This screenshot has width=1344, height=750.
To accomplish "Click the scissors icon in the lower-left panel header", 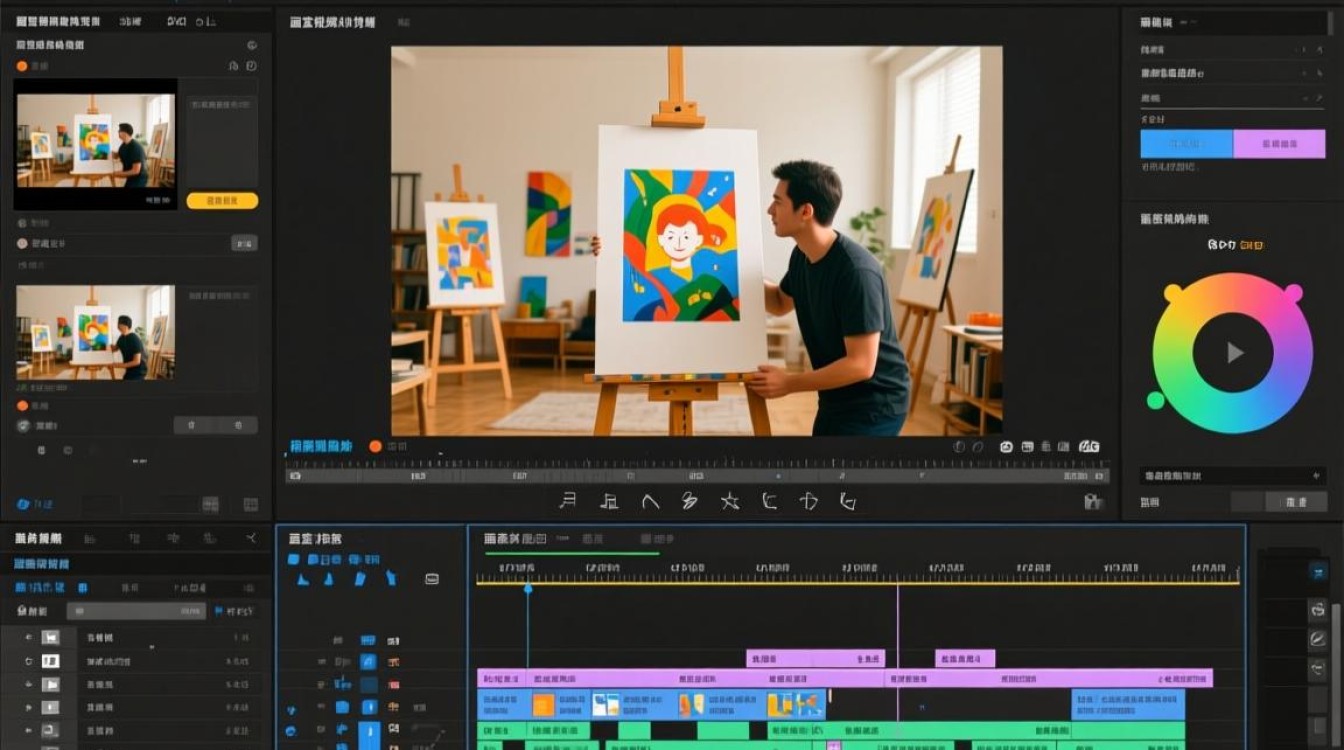I will [x=251, y=538].
